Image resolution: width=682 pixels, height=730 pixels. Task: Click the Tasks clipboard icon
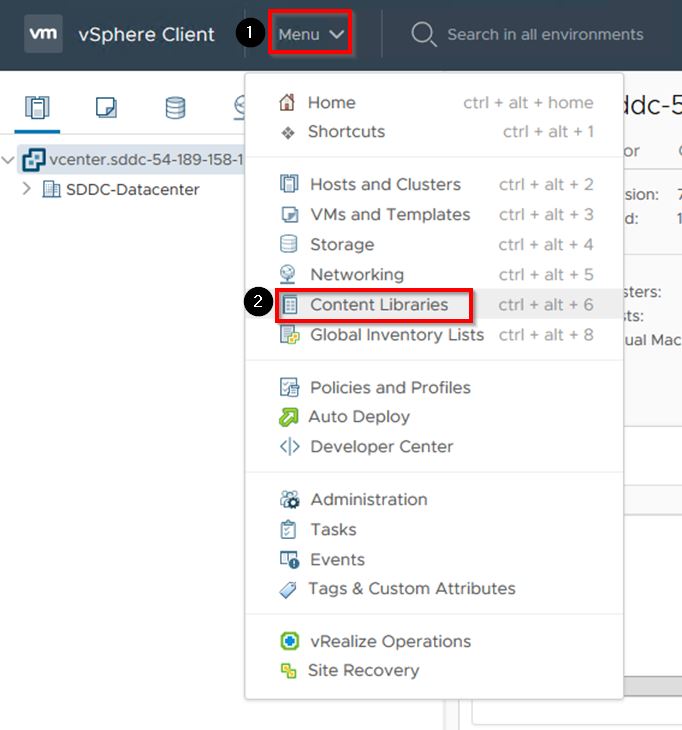pos(288,529)
